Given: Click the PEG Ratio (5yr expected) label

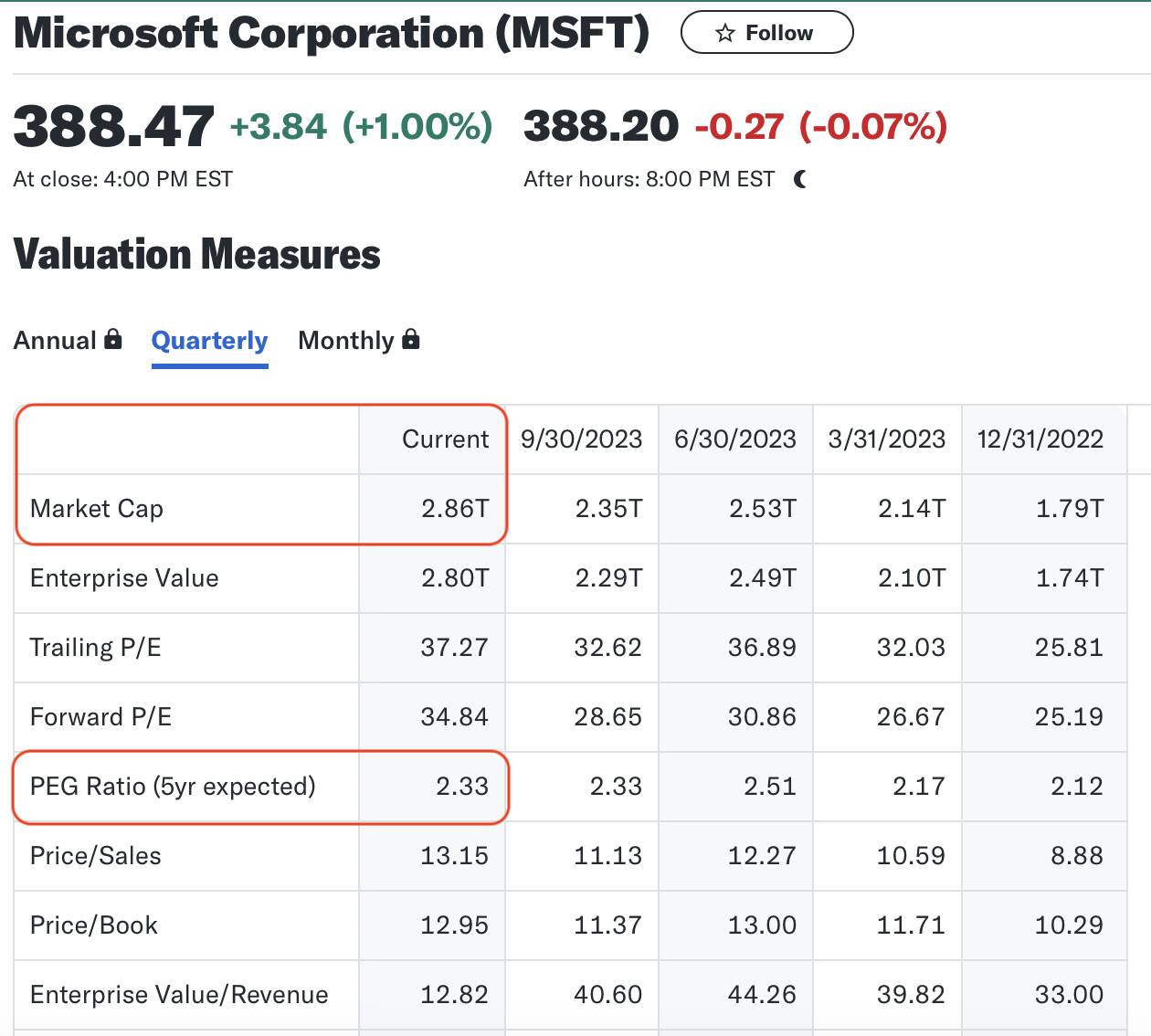Looking at the screenshot, I should click(x=173, y=787).
